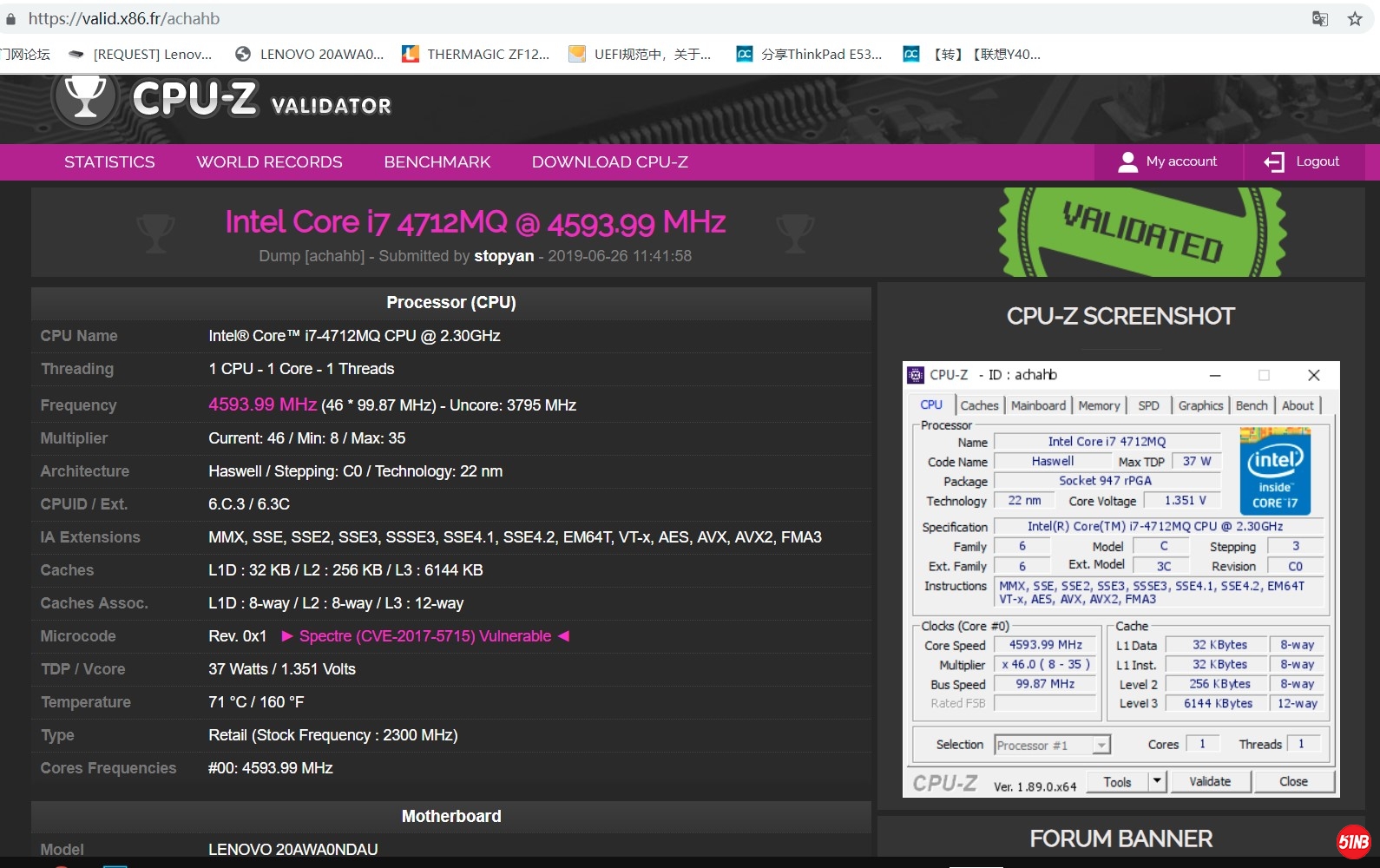Click the Temperature 71 °C value
Viewport: 1380px width, 868px height.
[x=256, y=702]
